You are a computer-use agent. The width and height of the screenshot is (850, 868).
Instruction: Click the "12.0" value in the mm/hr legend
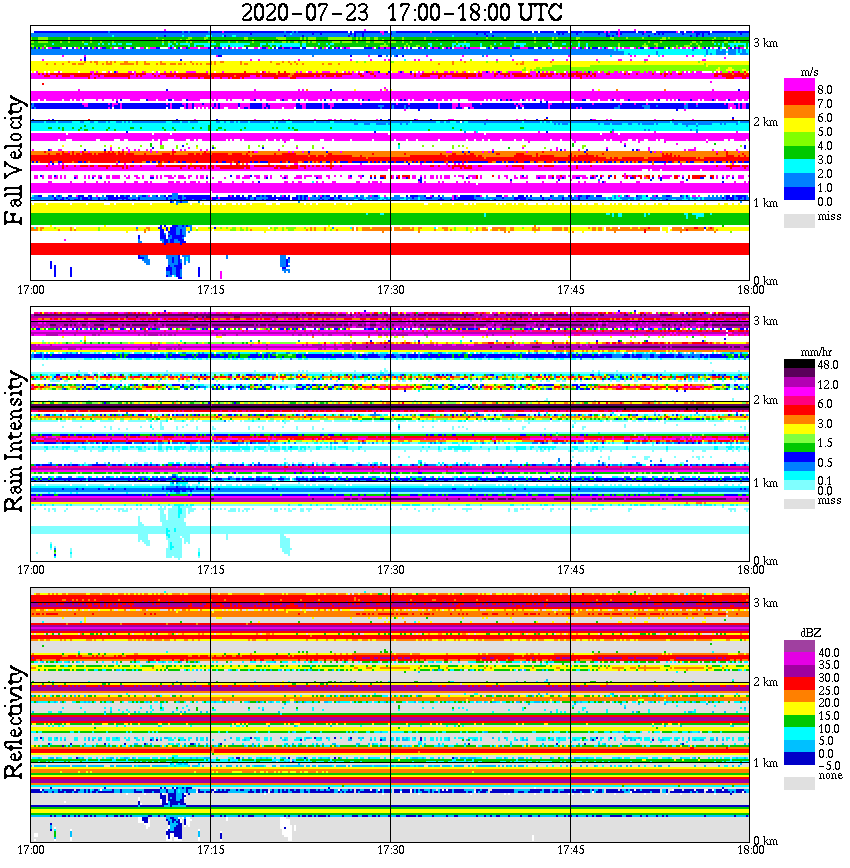[828, 384]
